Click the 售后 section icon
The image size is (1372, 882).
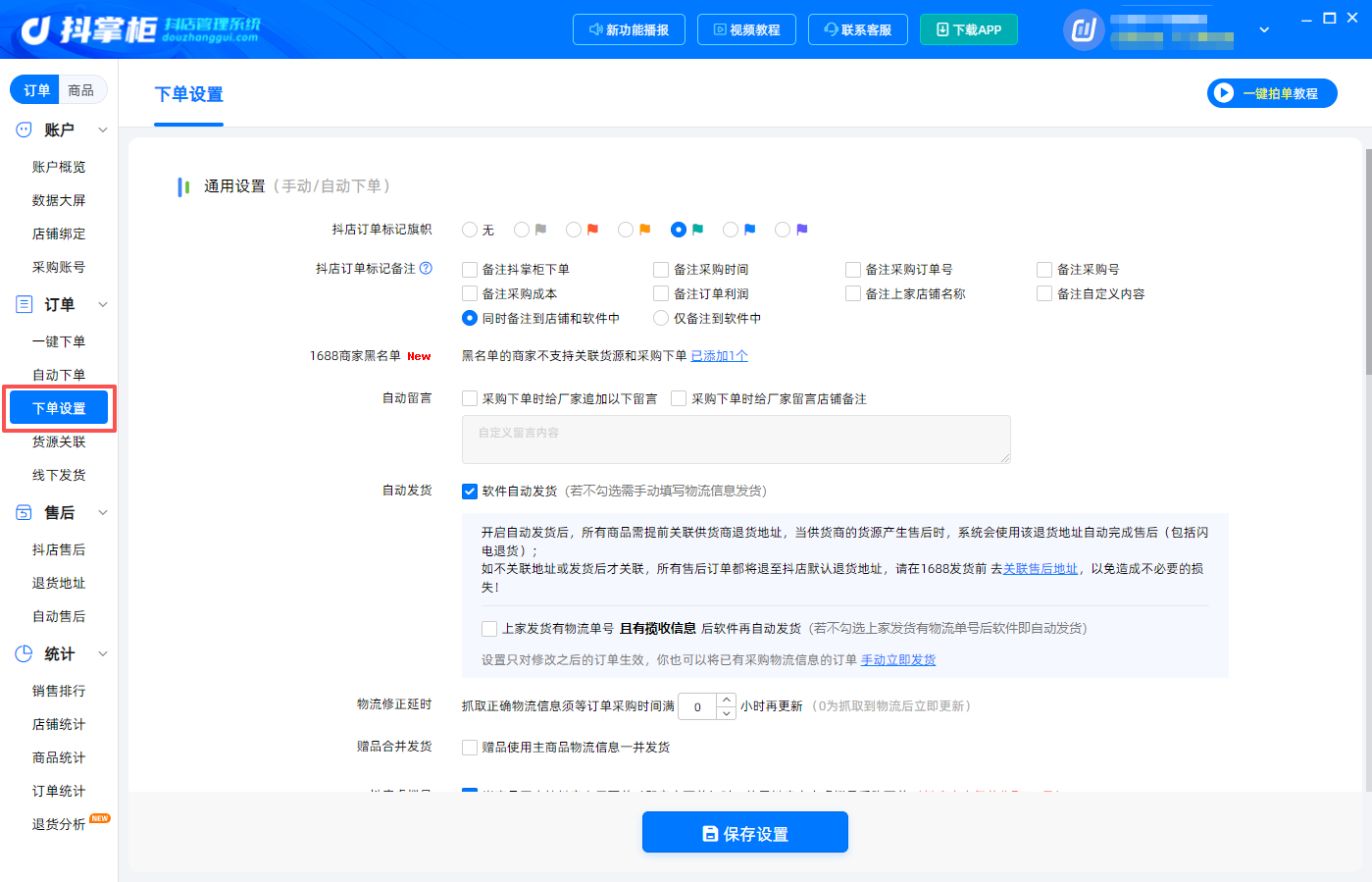pos(24,512)
